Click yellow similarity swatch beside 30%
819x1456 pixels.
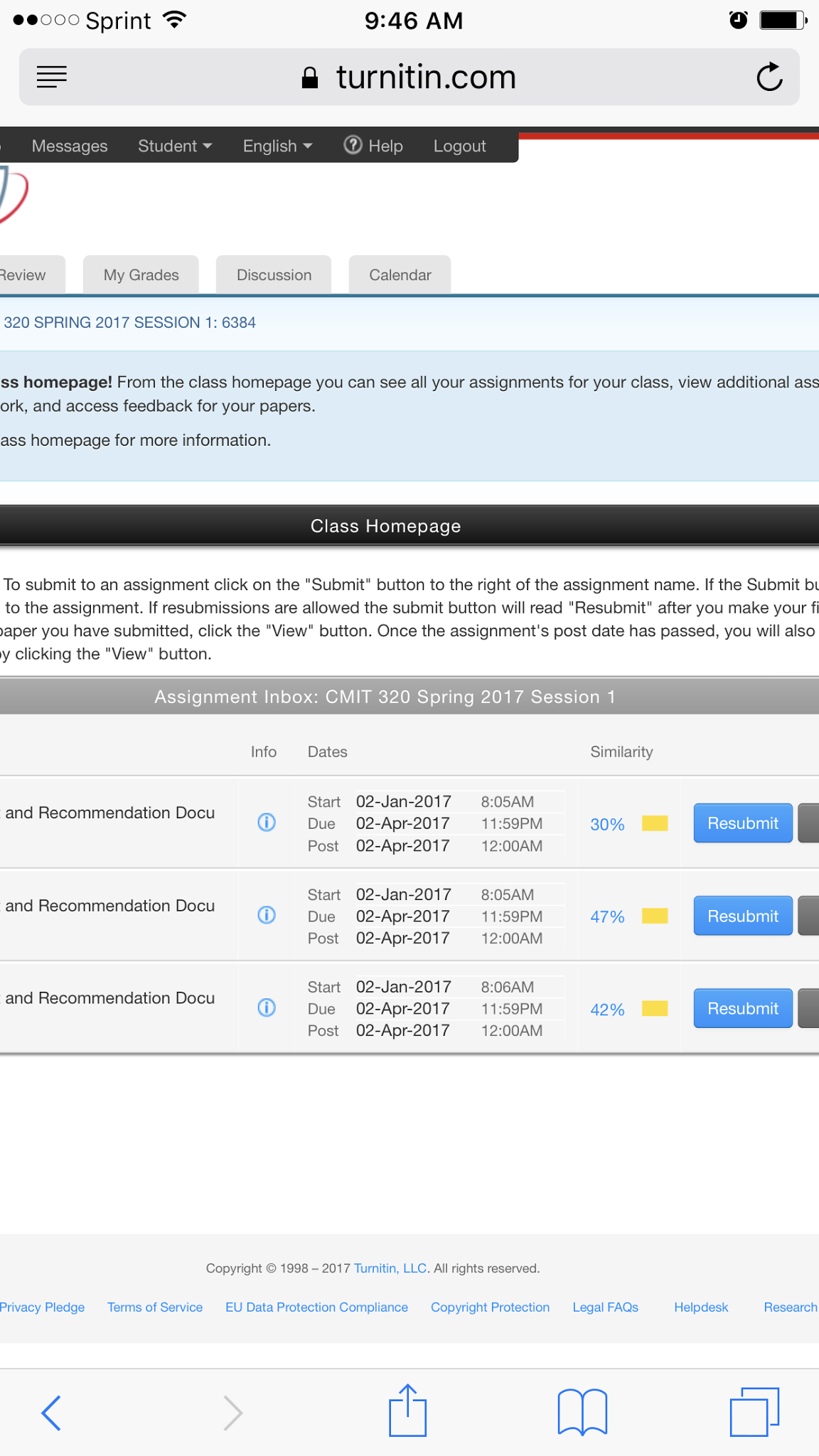coord(655,823)
